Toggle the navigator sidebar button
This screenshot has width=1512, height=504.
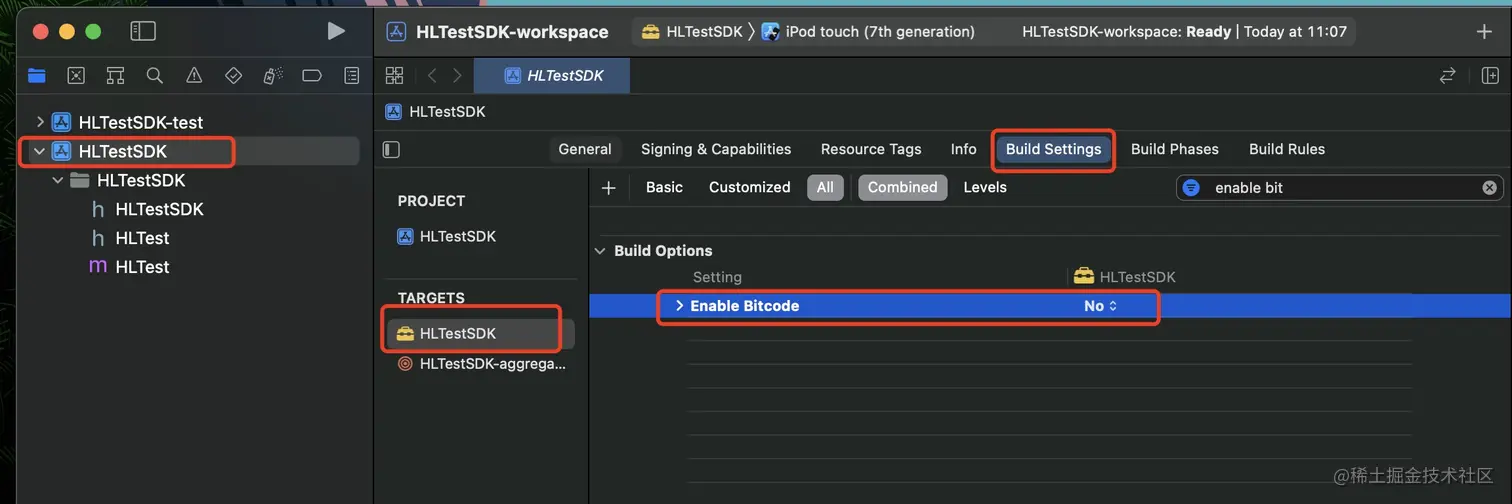click(x=143, y=31)
